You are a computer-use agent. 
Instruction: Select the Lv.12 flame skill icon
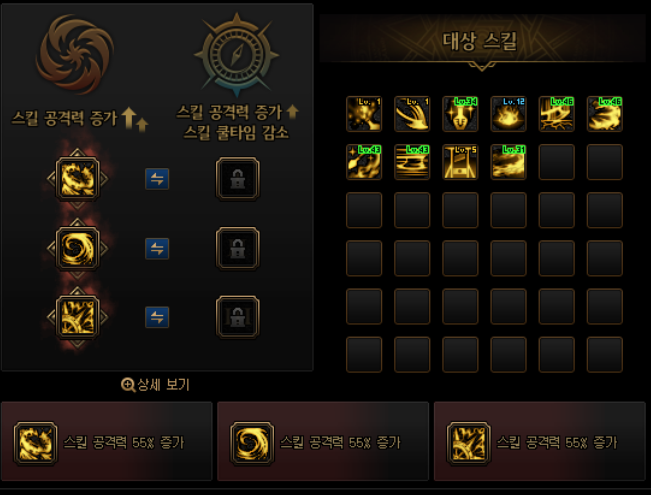coord(508,114)
